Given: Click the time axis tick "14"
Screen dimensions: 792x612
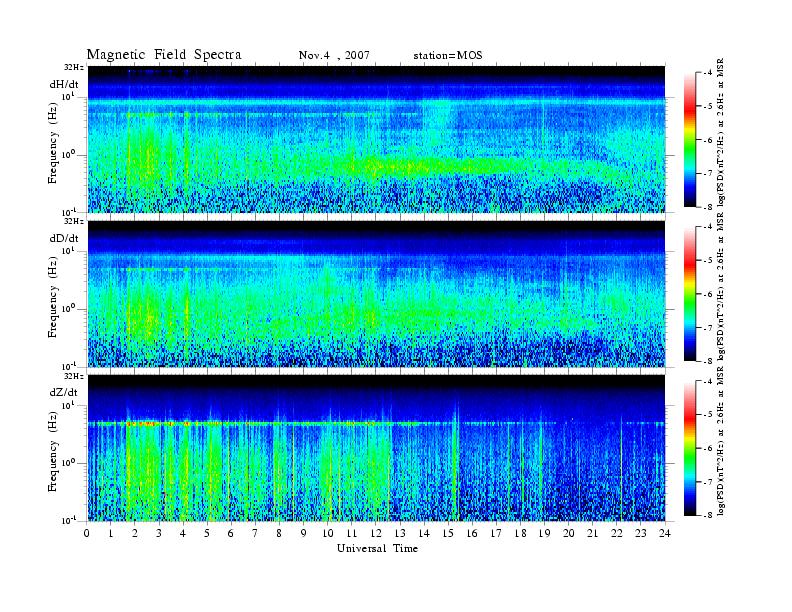Looking at the screenshot, I should tap(424, 533).
